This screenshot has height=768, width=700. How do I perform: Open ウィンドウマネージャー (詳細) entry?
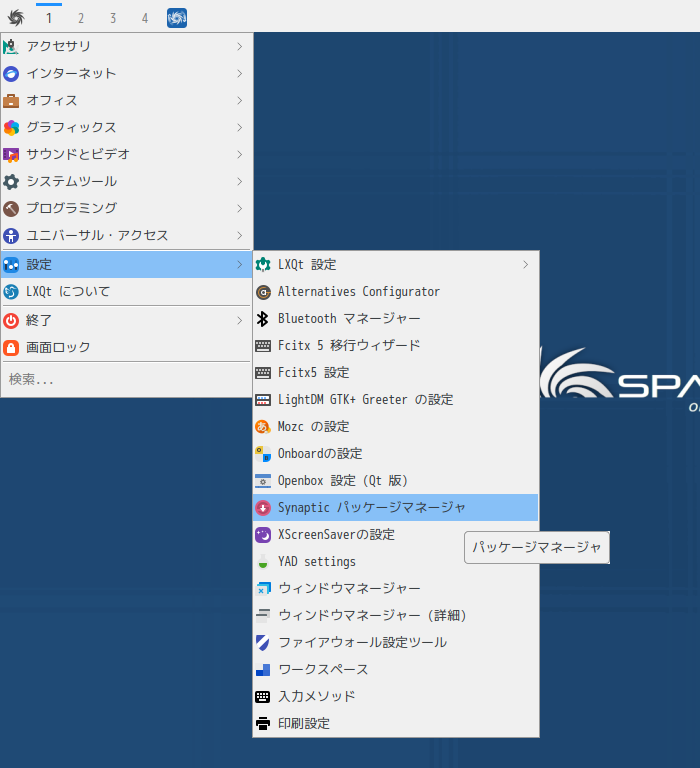pos(396,615)
